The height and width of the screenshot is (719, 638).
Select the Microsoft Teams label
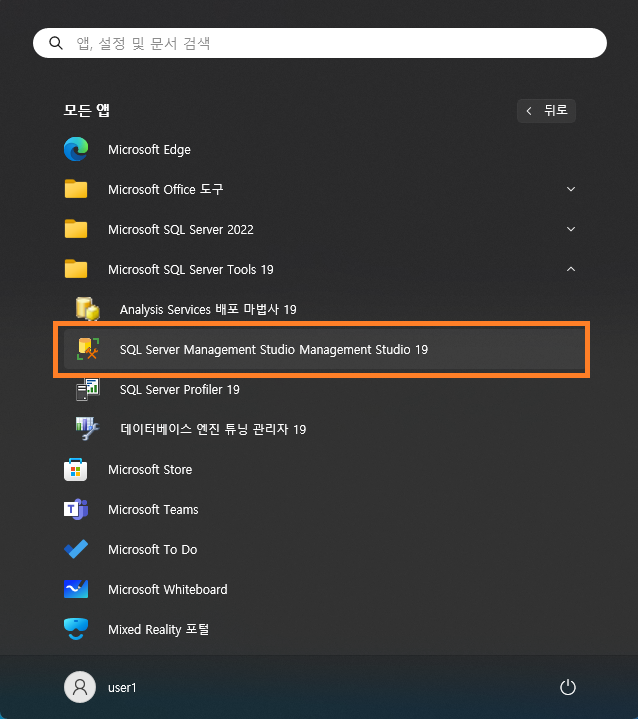153,509
